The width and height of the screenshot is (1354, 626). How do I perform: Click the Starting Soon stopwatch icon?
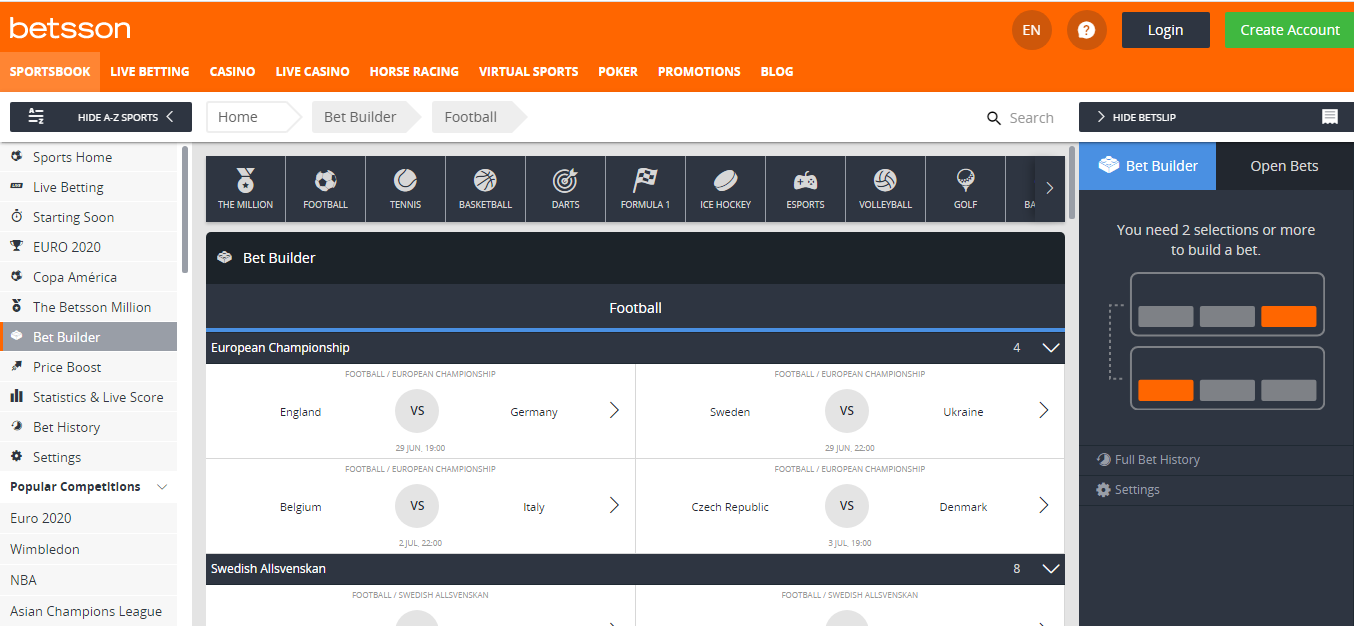[16, 217]
